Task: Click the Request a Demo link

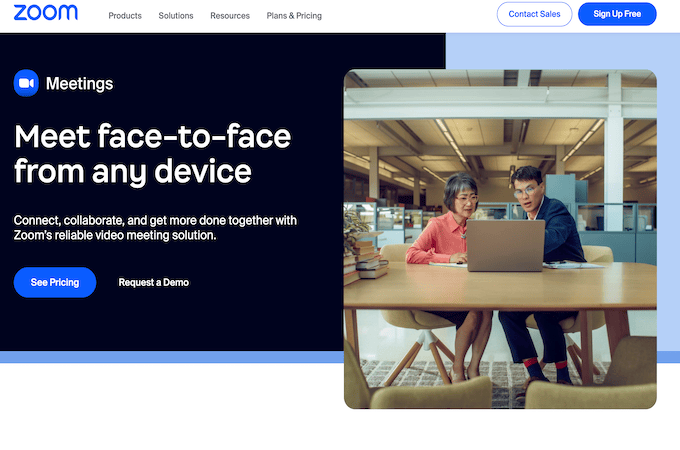Action: [154, 282]
